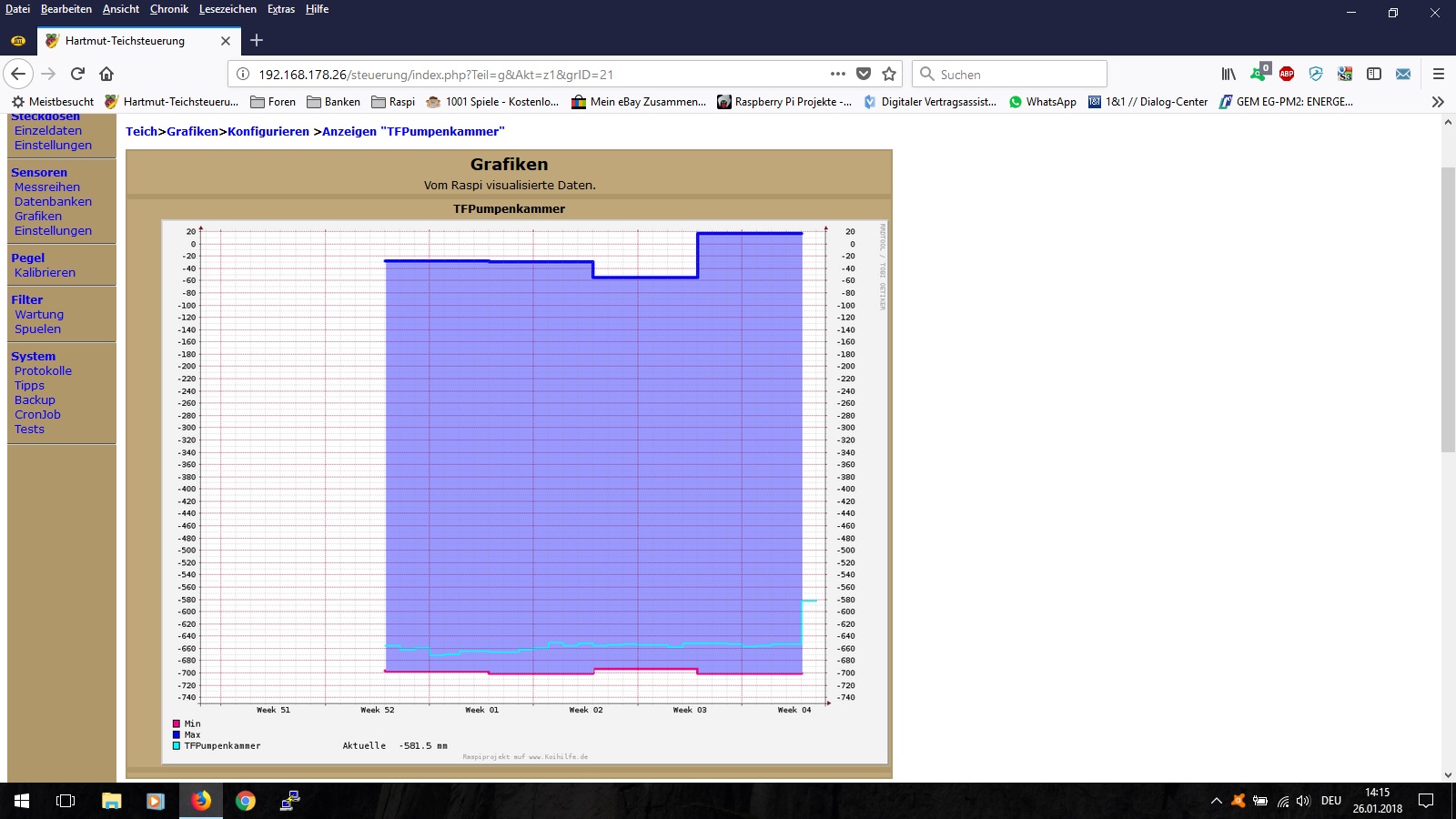Image resolution: width=1456 pixels, height=819 pixels.
Task: Click the browser reload button
Action: 78,74
